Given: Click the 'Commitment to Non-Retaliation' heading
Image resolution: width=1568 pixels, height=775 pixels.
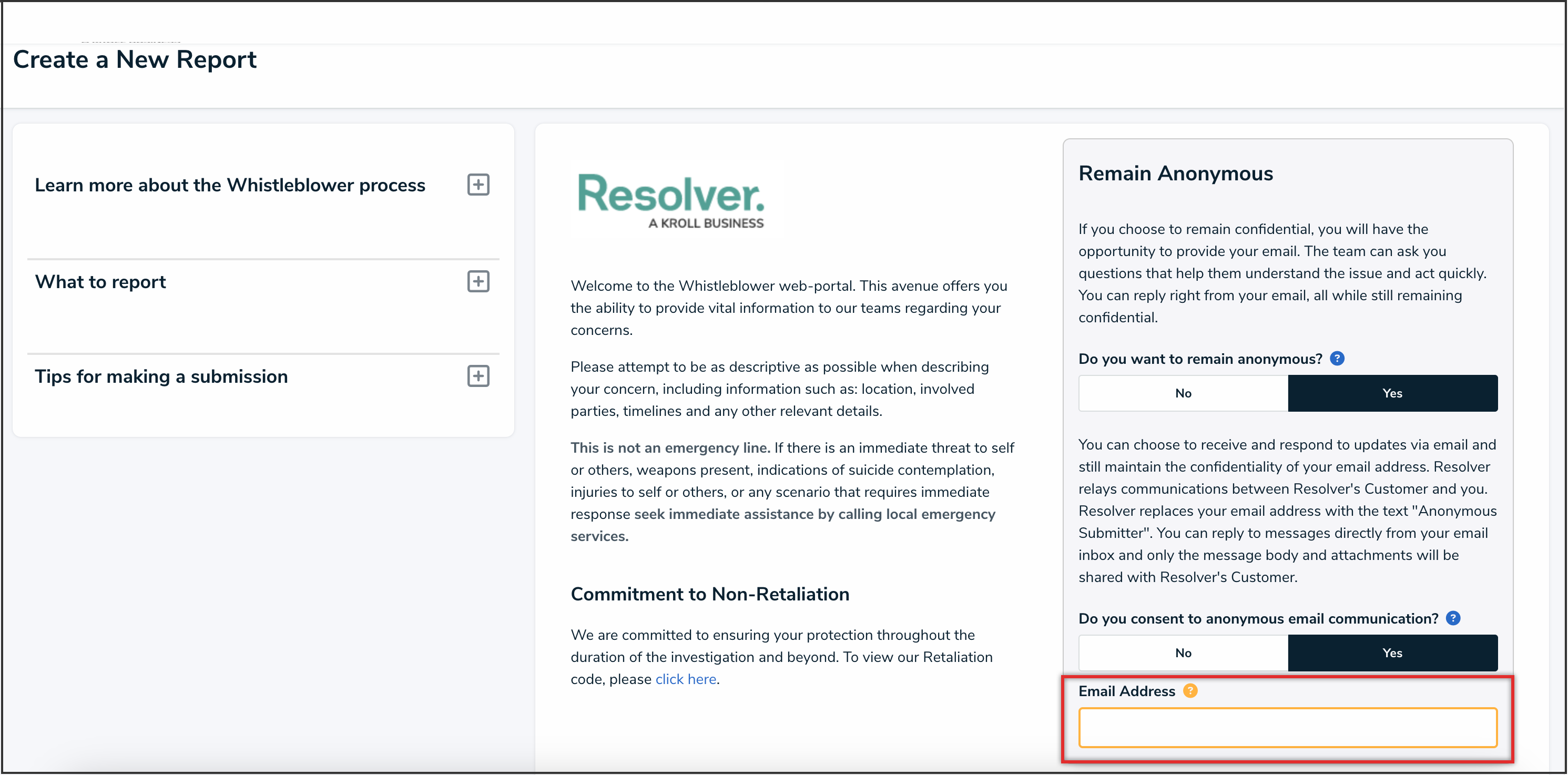Looking at the screenshot, I should [x=710, y=594].
